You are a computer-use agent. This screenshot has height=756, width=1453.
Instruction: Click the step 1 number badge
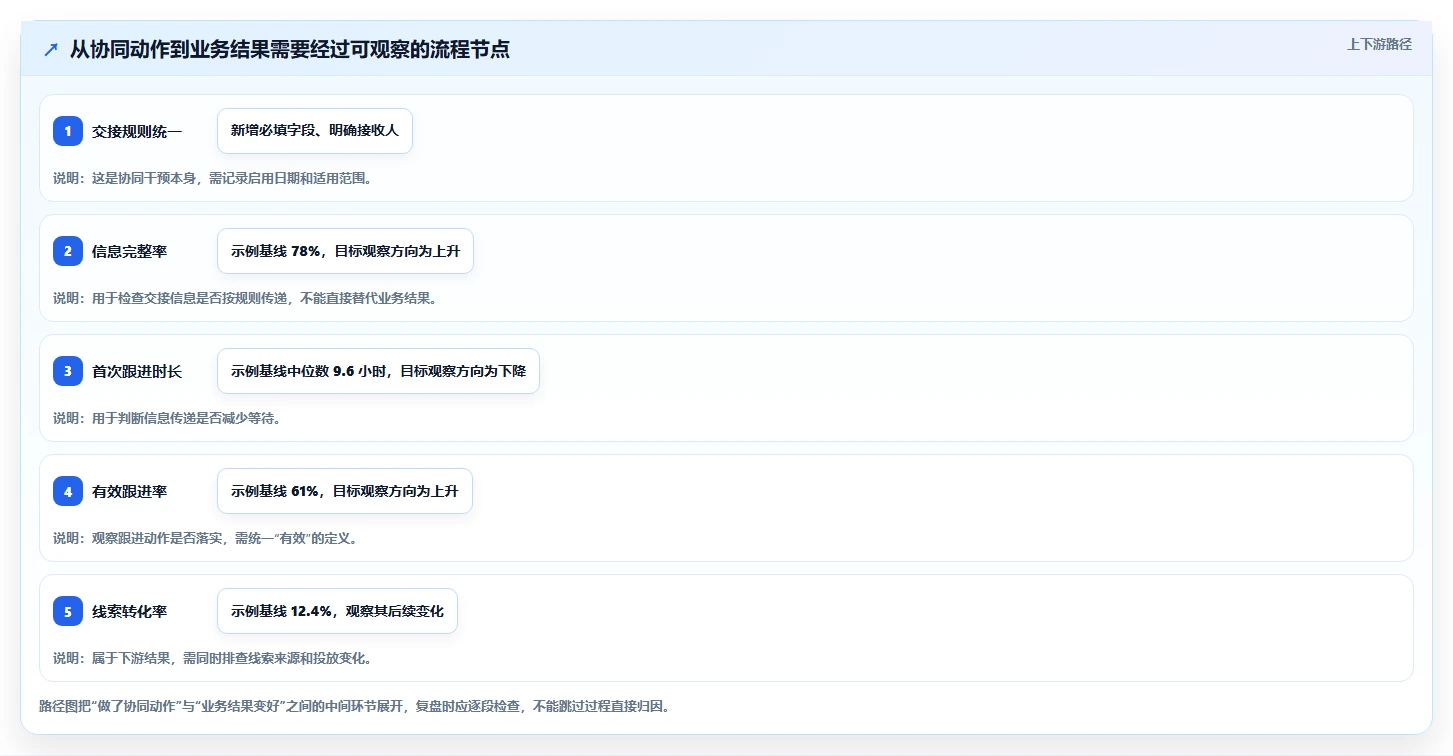[x=68, y=131]
